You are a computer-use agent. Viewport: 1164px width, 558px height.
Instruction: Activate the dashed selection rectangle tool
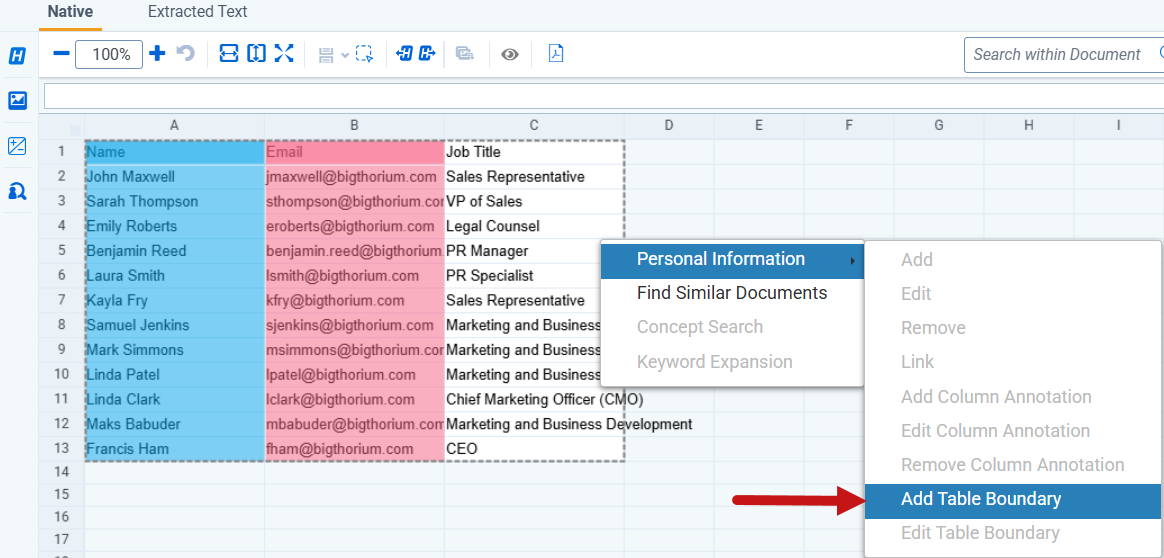364,54
